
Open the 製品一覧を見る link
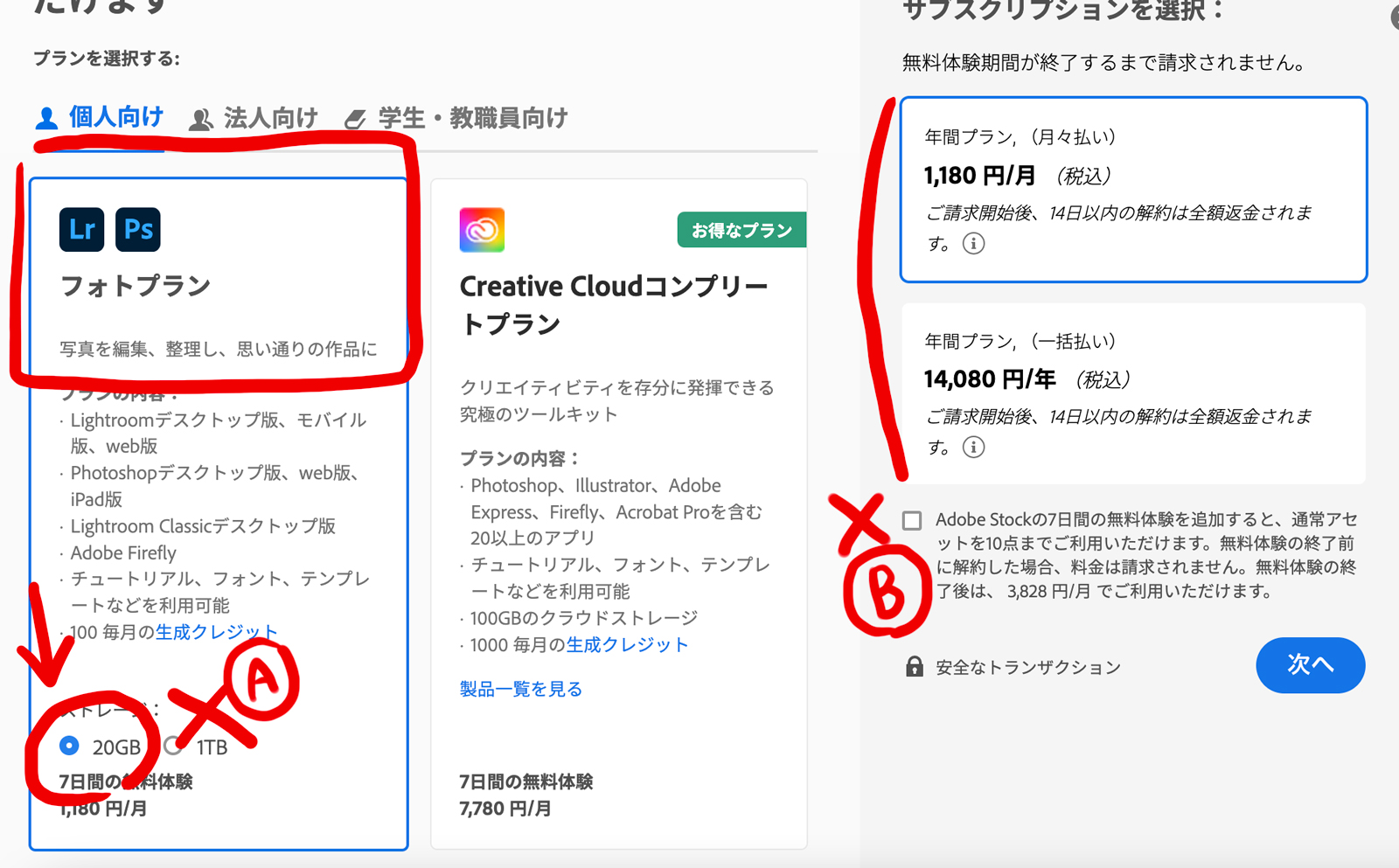tap(521, 689)
